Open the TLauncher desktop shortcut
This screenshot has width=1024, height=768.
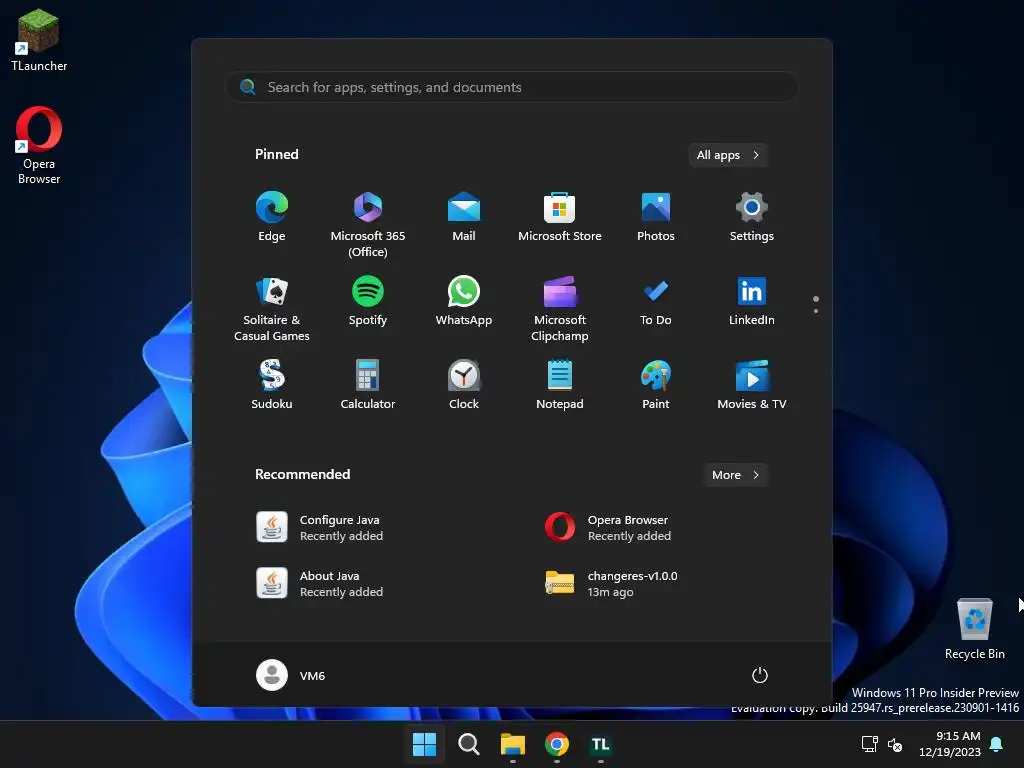click(39, 39)
